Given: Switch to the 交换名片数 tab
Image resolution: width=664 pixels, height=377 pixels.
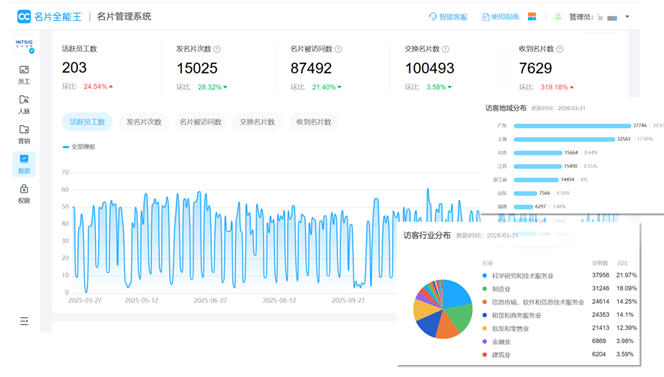Looking at the screenshot, I should 257,122.
